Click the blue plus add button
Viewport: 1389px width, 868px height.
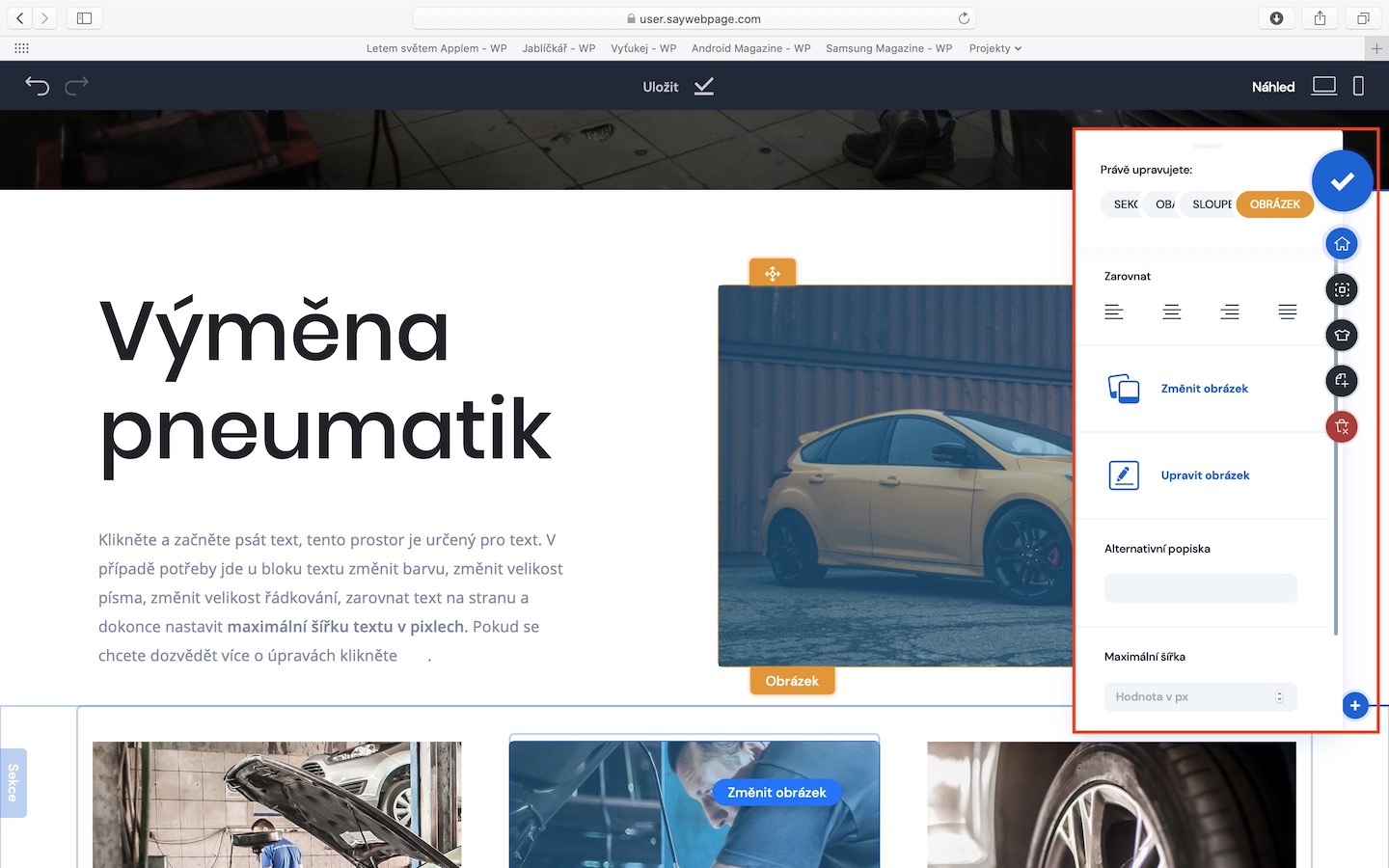1355,706
